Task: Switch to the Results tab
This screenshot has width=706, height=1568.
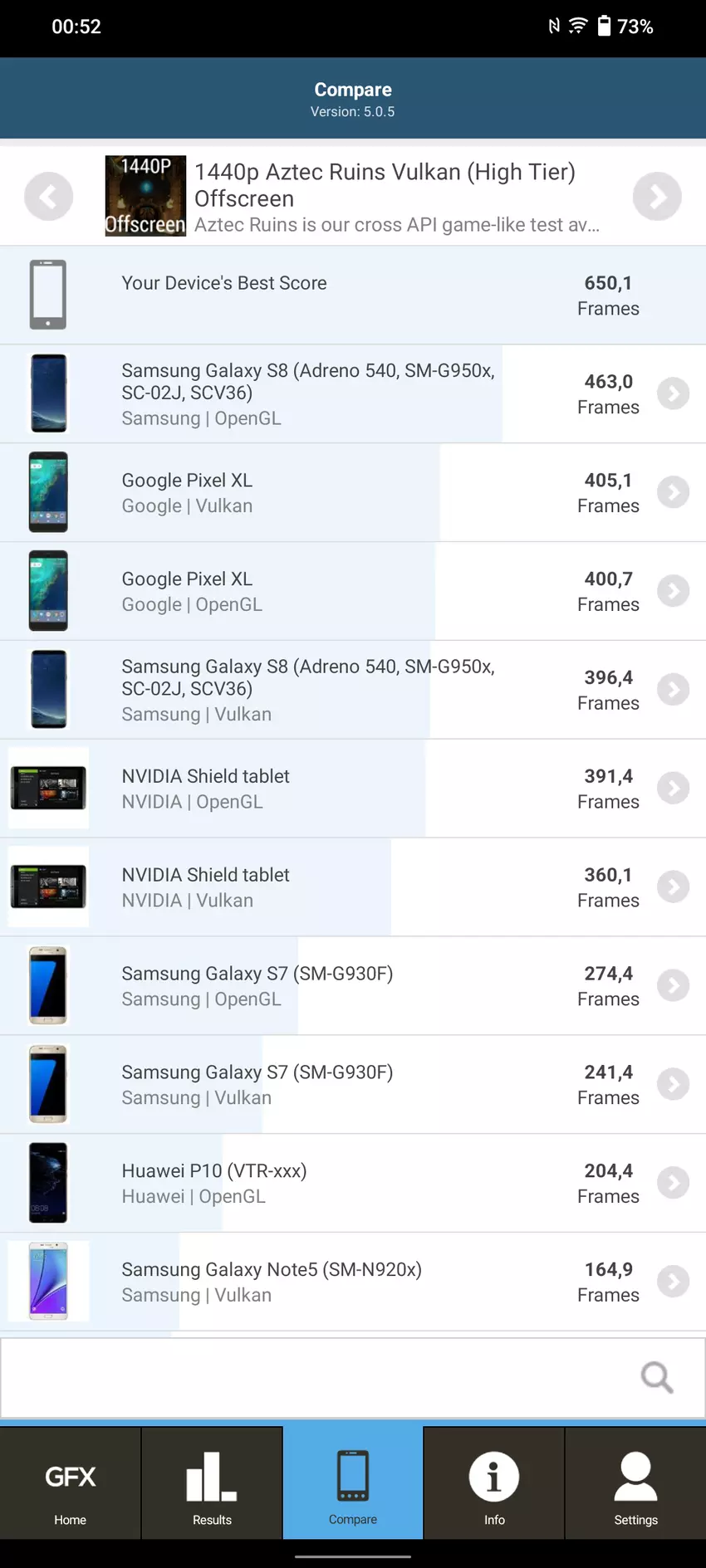Action: (212, 1487)
